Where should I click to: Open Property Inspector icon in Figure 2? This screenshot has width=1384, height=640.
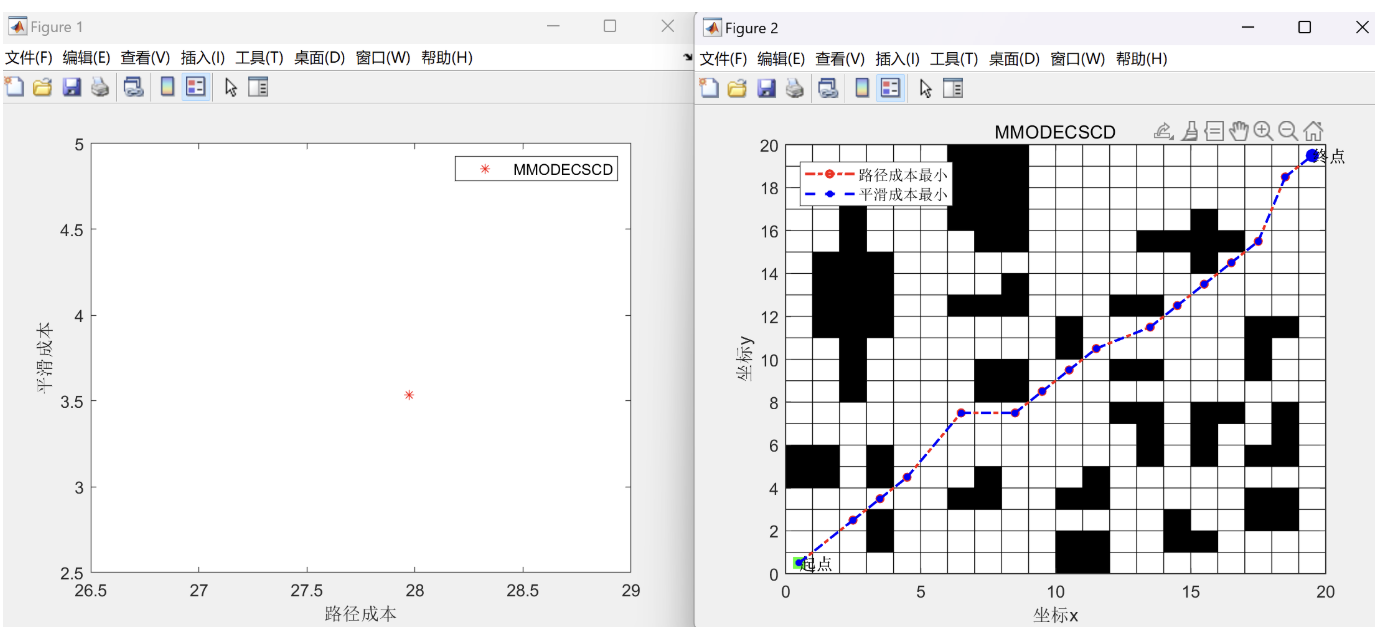tap(953, 89)
